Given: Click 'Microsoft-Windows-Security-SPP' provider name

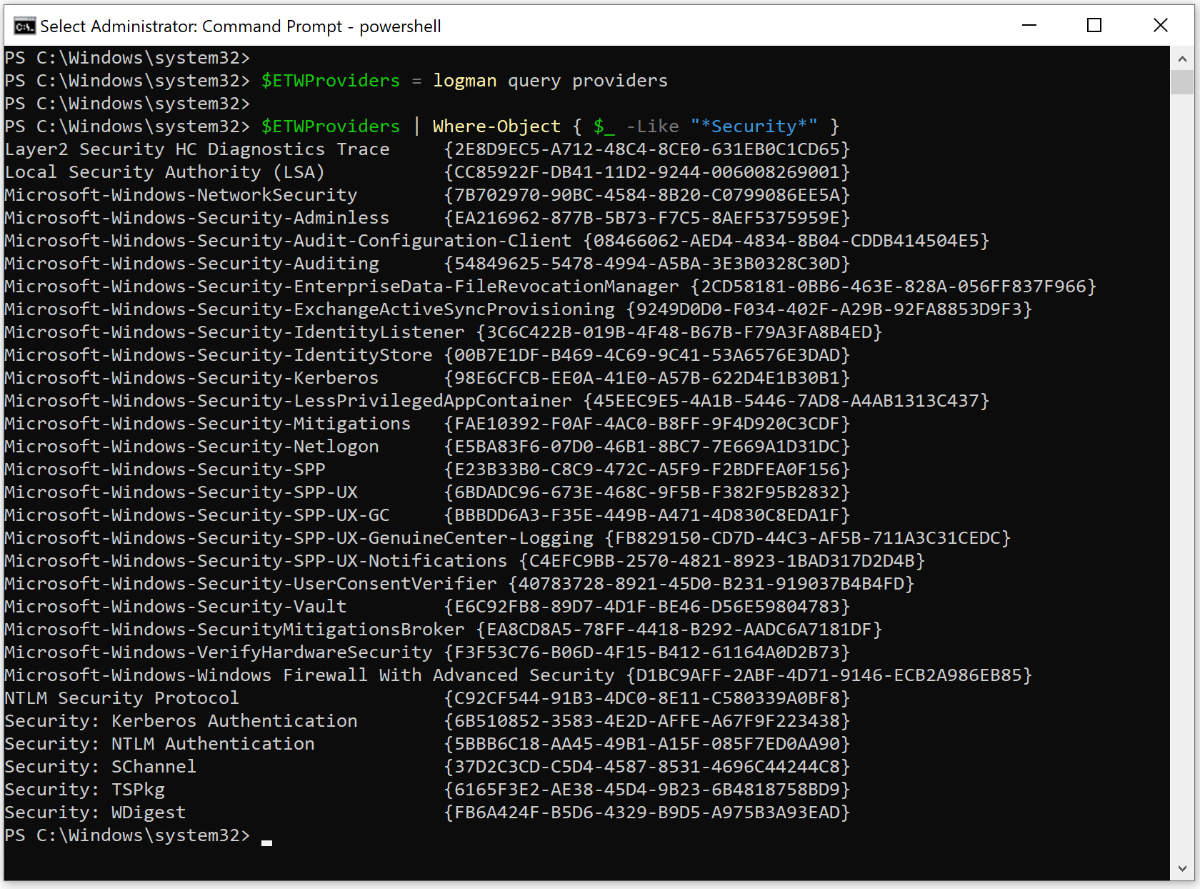Looking at the screenshot, I should point(165,469).
